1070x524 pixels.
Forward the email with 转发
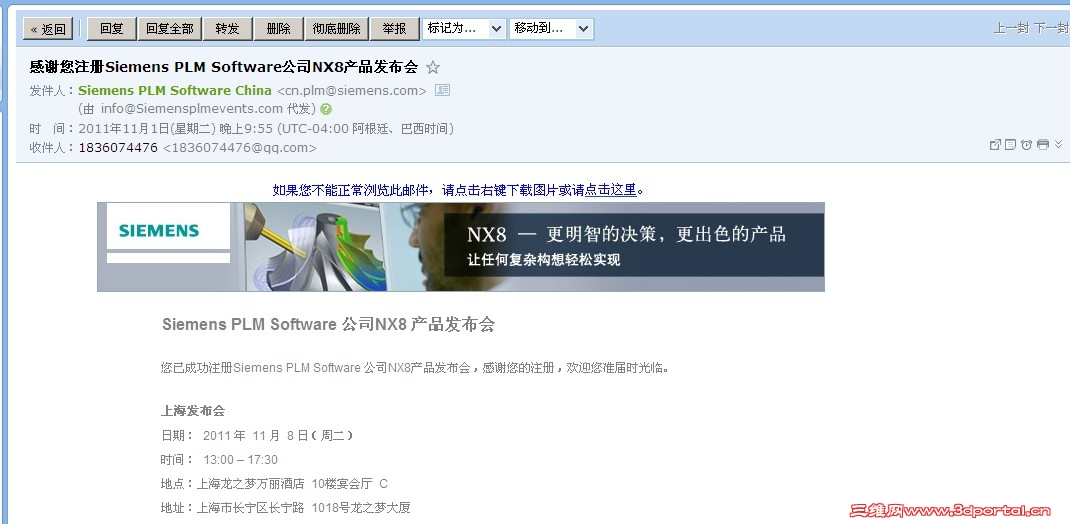[227, 29]
